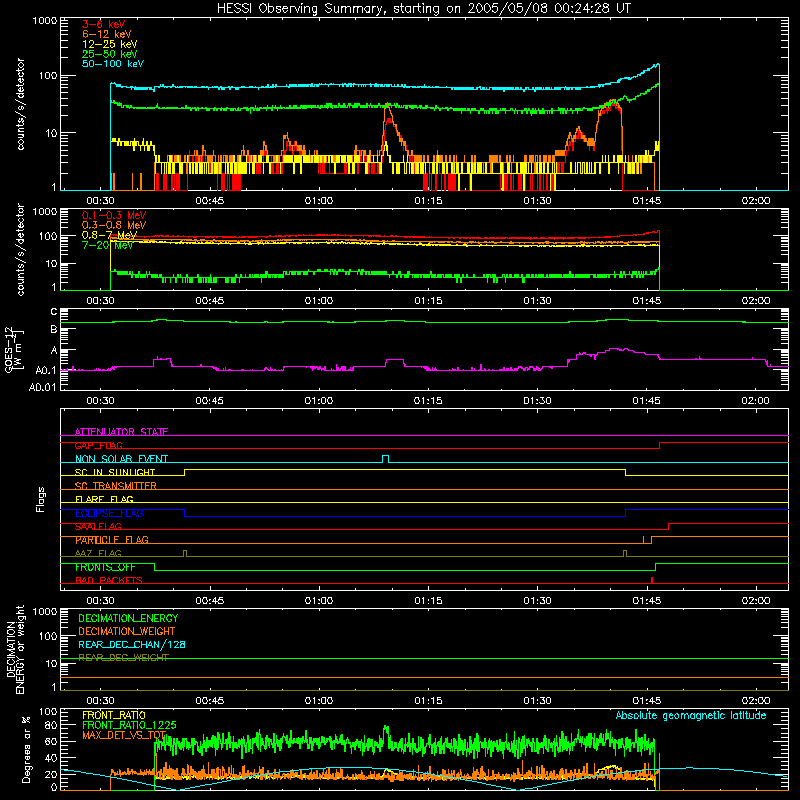
Task: Click the SC_IN_SUNLIGHT flag label
Action: click(114, 472)
